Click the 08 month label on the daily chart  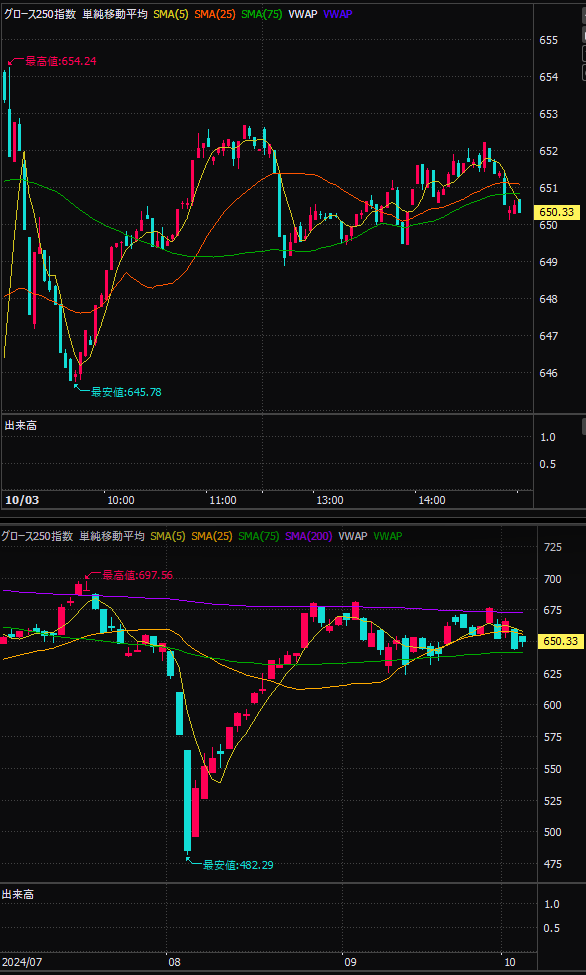click(x=174, y=962)
